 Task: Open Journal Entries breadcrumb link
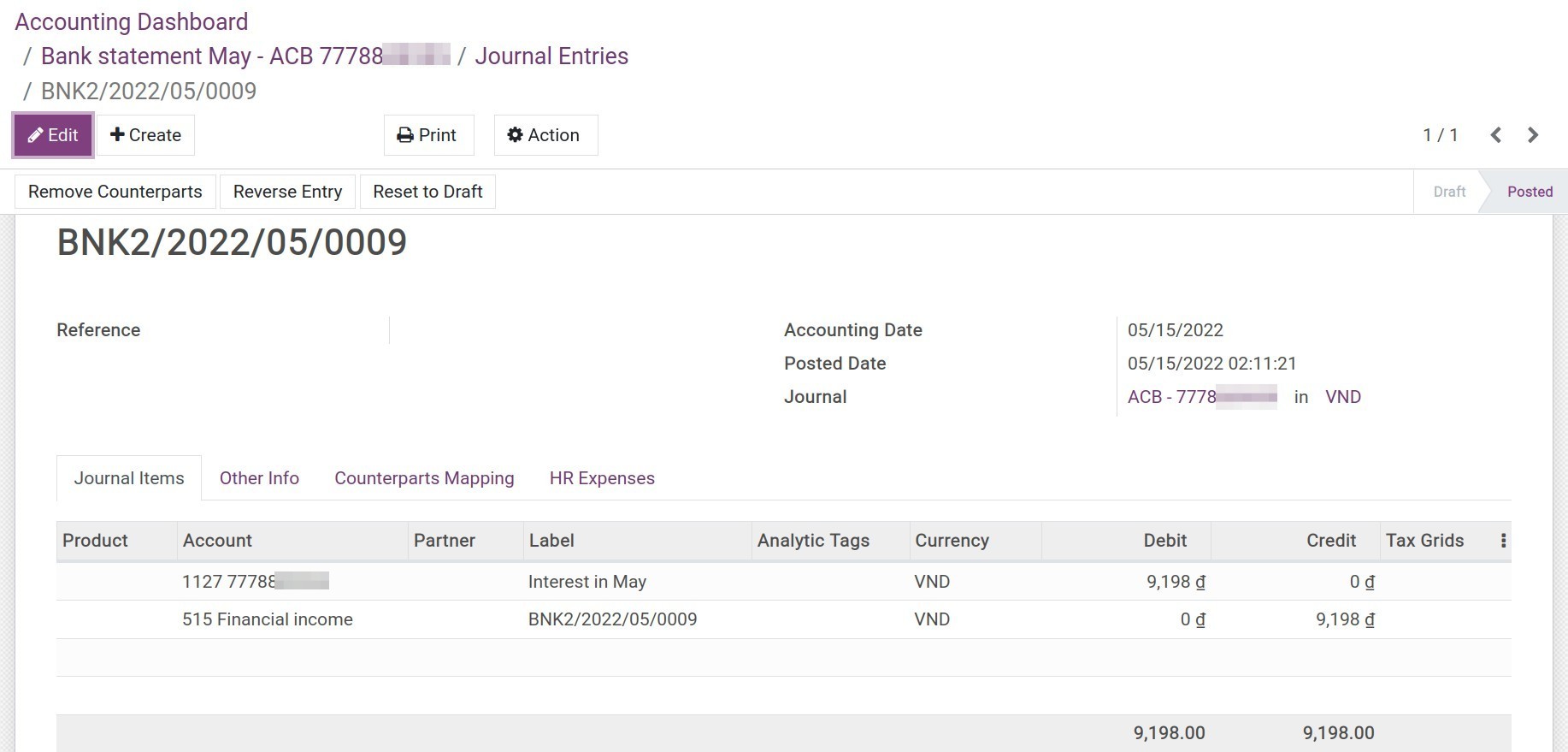tap(551, 56)
